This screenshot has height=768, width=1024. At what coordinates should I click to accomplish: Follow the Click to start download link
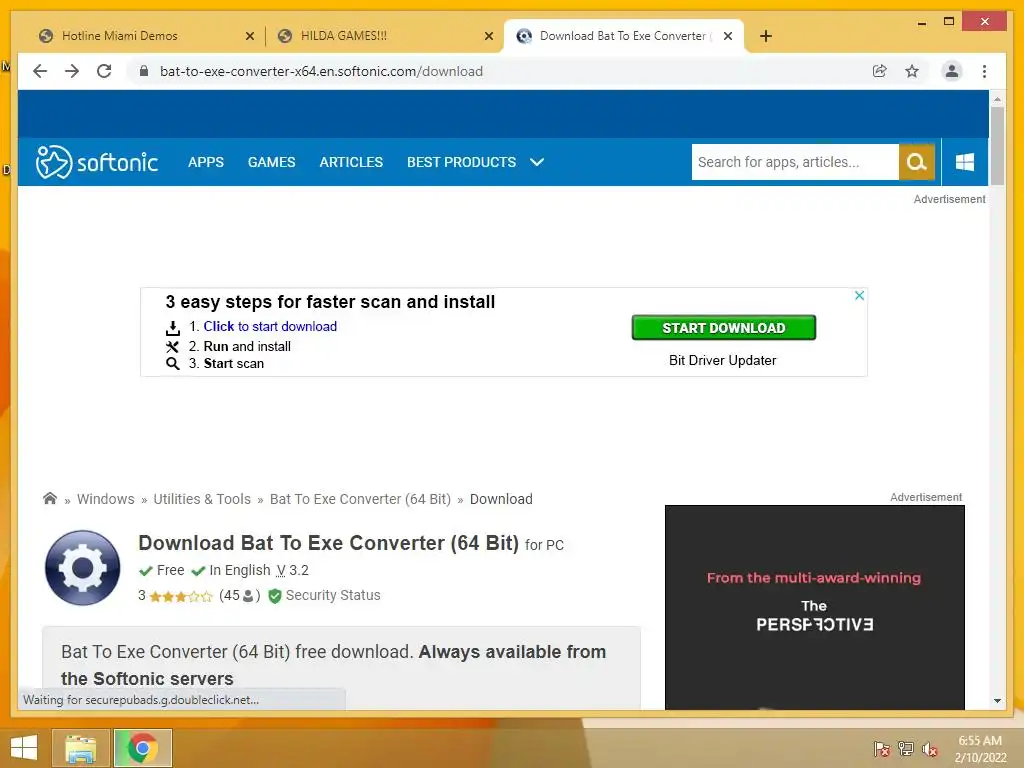[x=270, y=327]
